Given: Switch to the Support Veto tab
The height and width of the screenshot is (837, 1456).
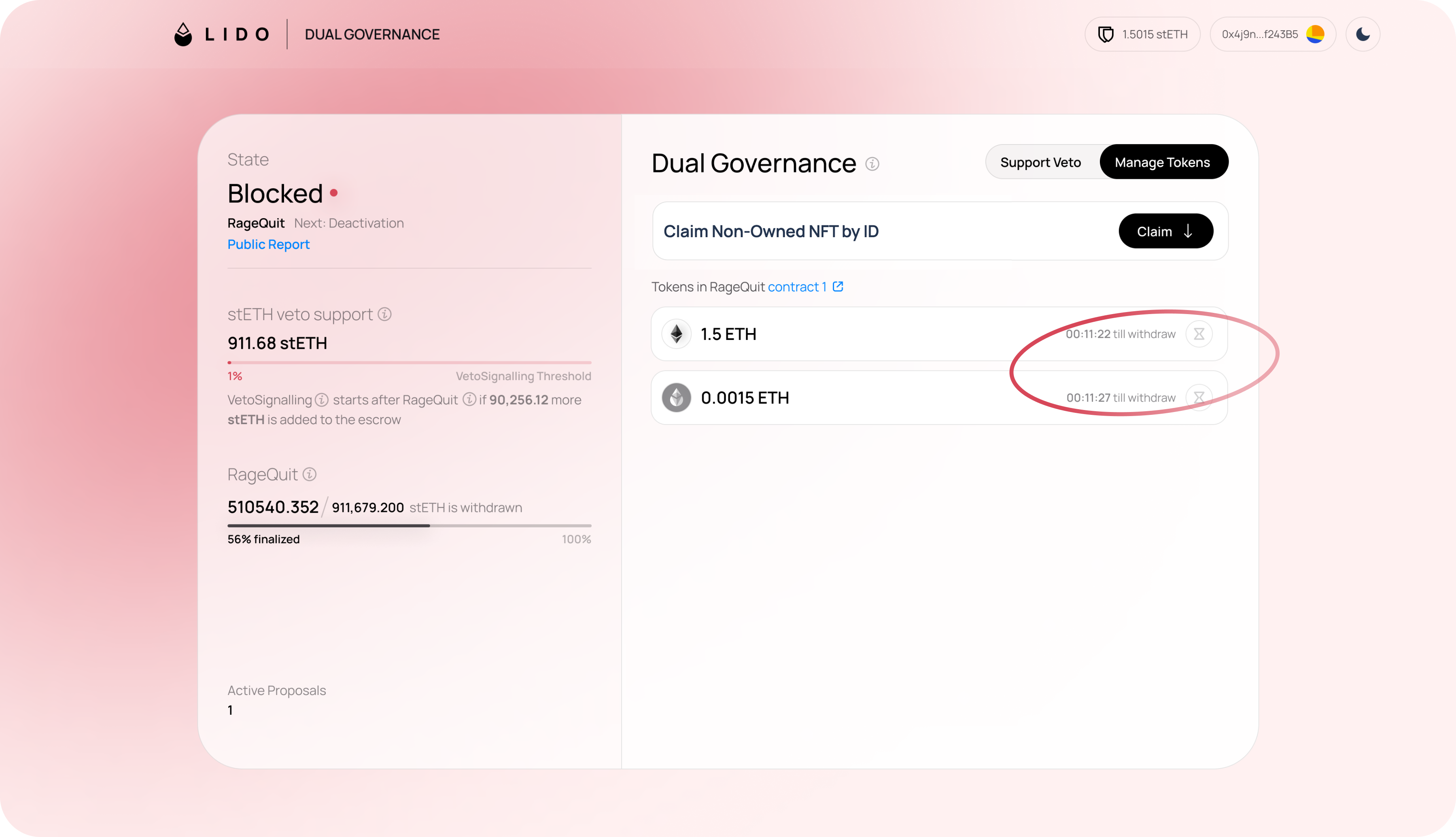Looking at the screenshot, I should [1040, 163].
